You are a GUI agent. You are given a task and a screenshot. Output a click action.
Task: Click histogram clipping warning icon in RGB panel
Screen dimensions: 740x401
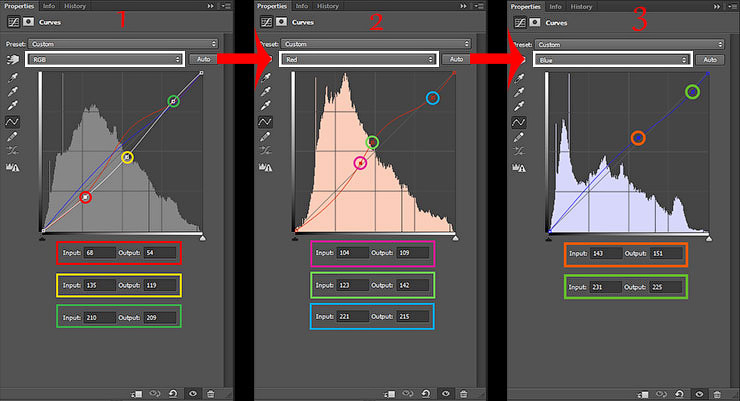click(12, 167)
